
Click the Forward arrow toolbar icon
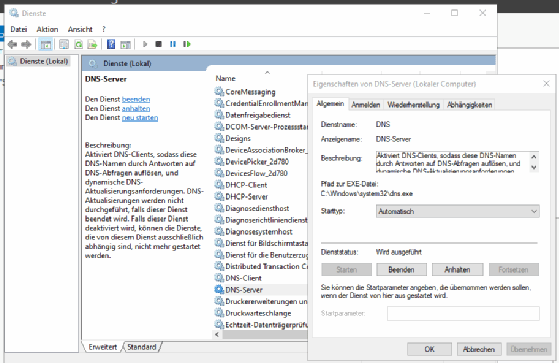pos(26,44)
